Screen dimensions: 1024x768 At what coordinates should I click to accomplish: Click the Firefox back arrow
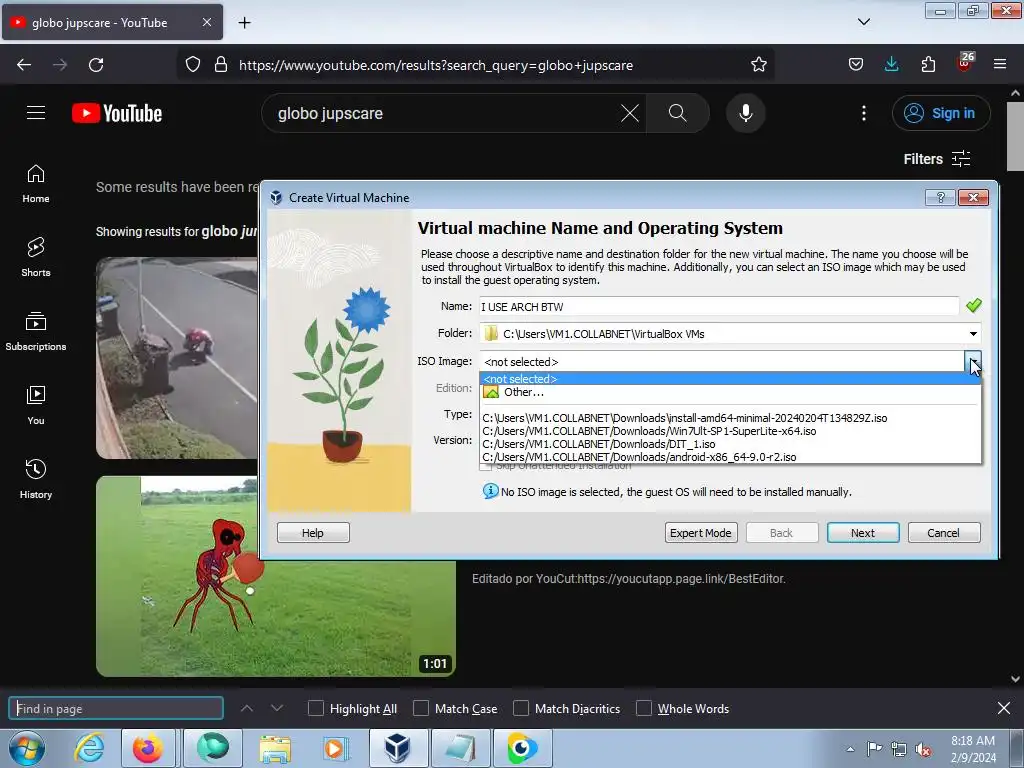pos(24,65)
